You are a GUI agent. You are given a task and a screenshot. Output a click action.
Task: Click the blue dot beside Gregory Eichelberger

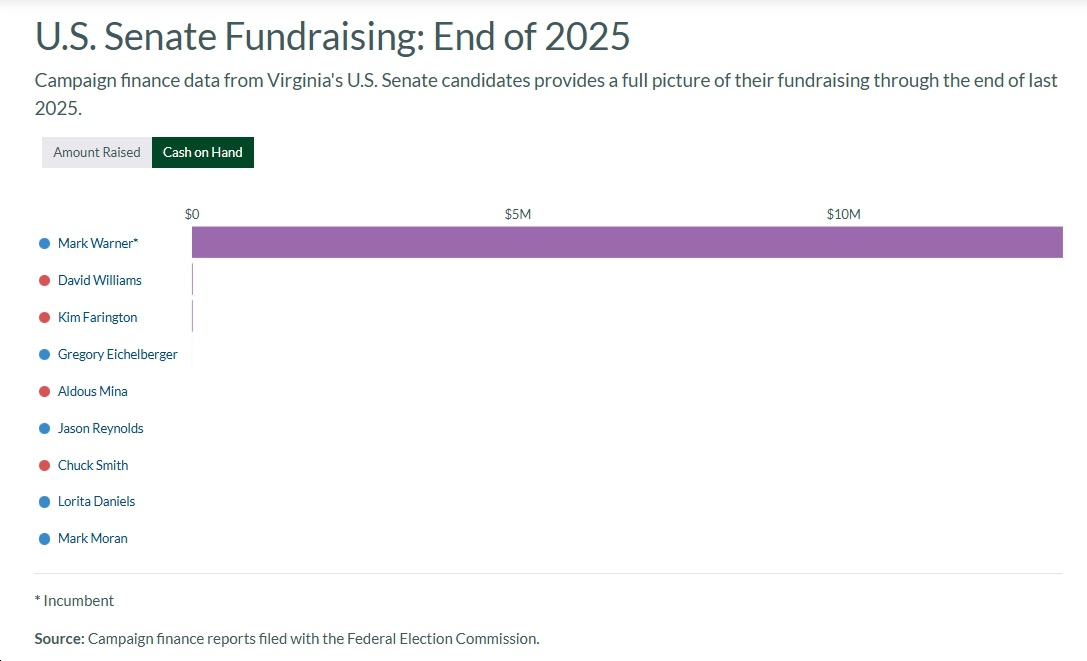44,354
